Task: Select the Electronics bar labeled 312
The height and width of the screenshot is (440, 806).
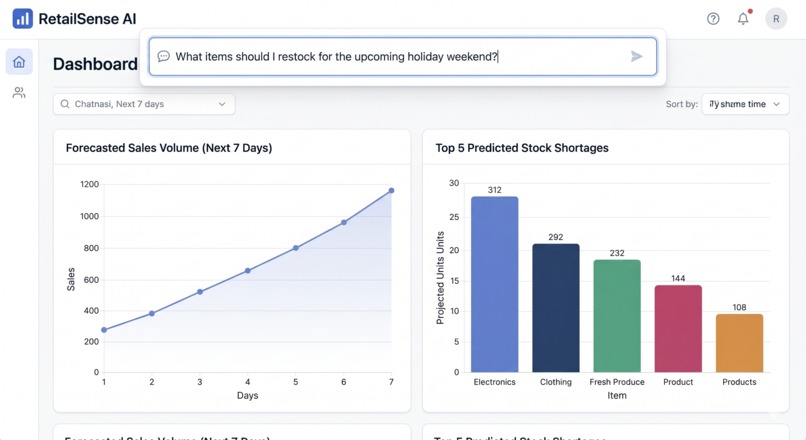Action: click(x=494, y=284)
